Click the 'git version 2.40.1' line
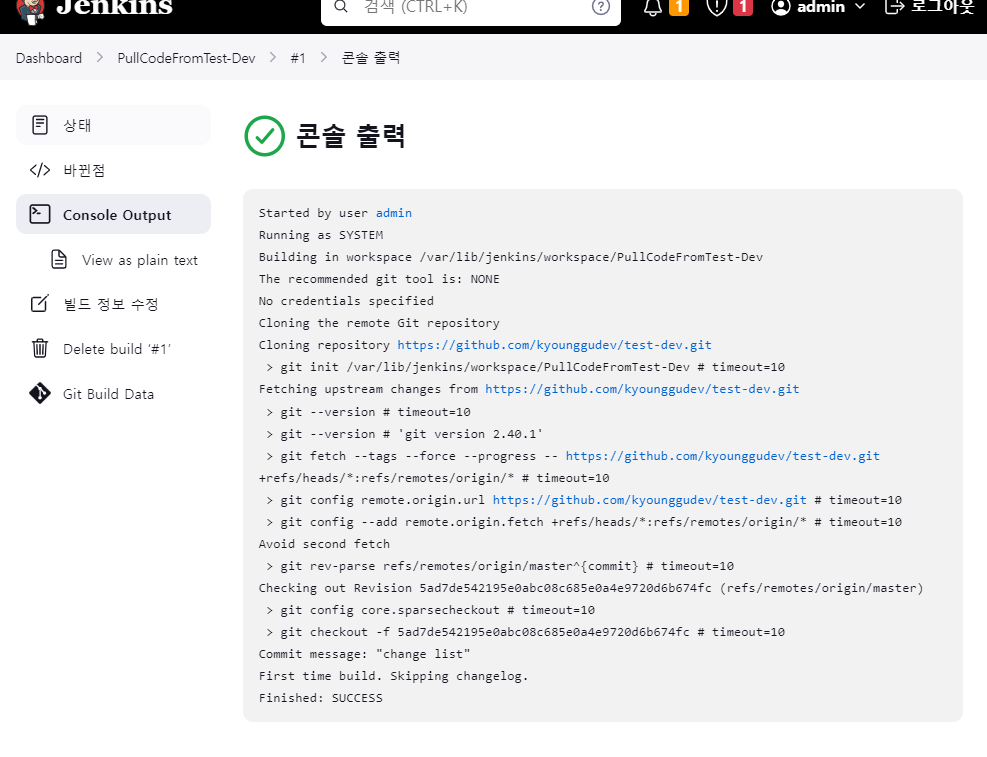The image size is (987, 757). [x=404, y=434]
